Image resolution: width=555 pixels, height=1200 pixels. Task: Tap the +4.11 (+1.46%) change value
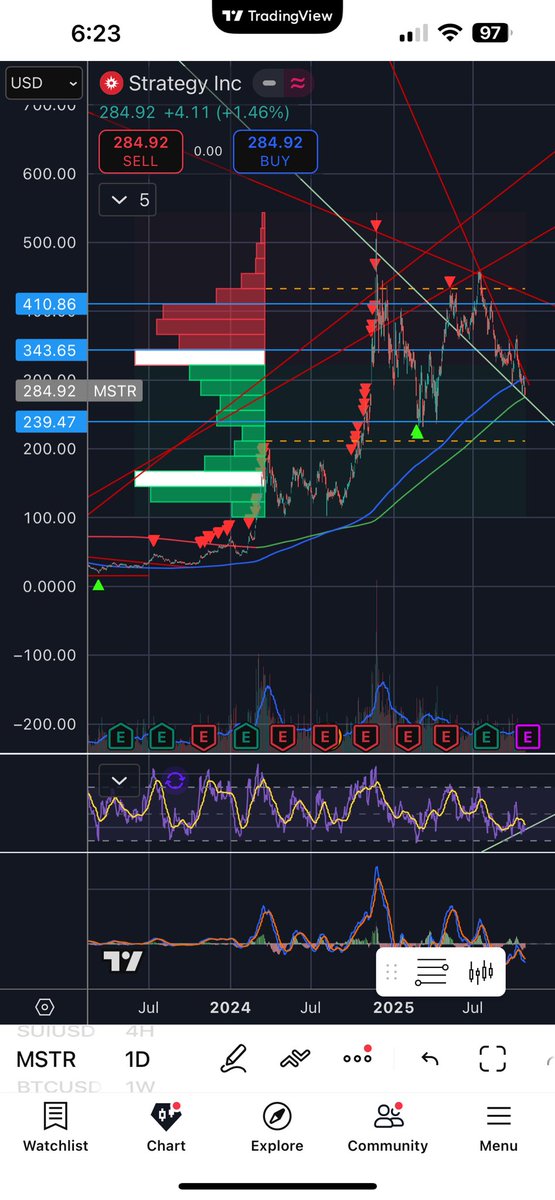[227, 112]
